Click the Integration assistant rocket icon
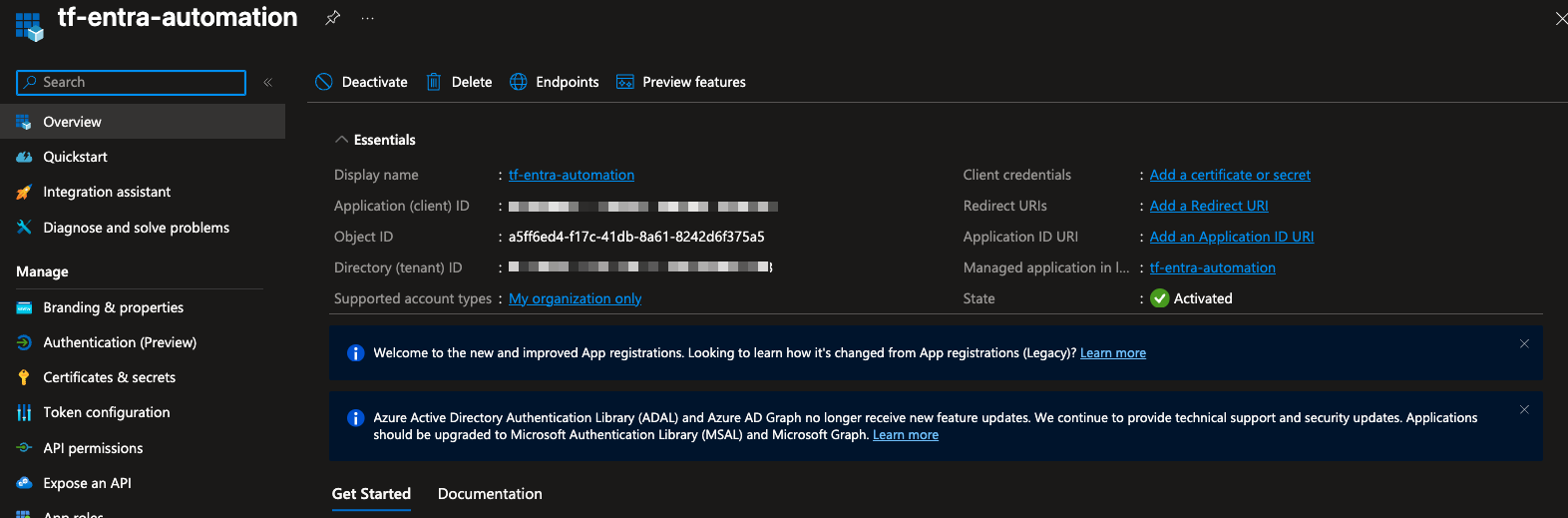The image size is (1568, 518). click(x=24, y=192)
